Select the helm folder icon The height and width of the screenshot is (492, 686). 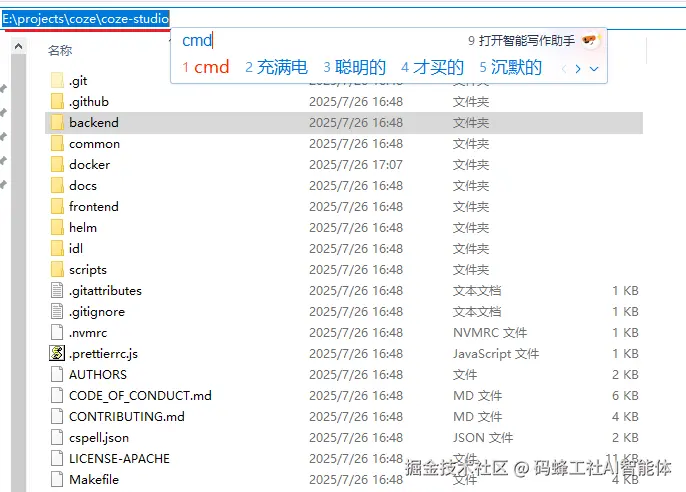coord(57,227)
